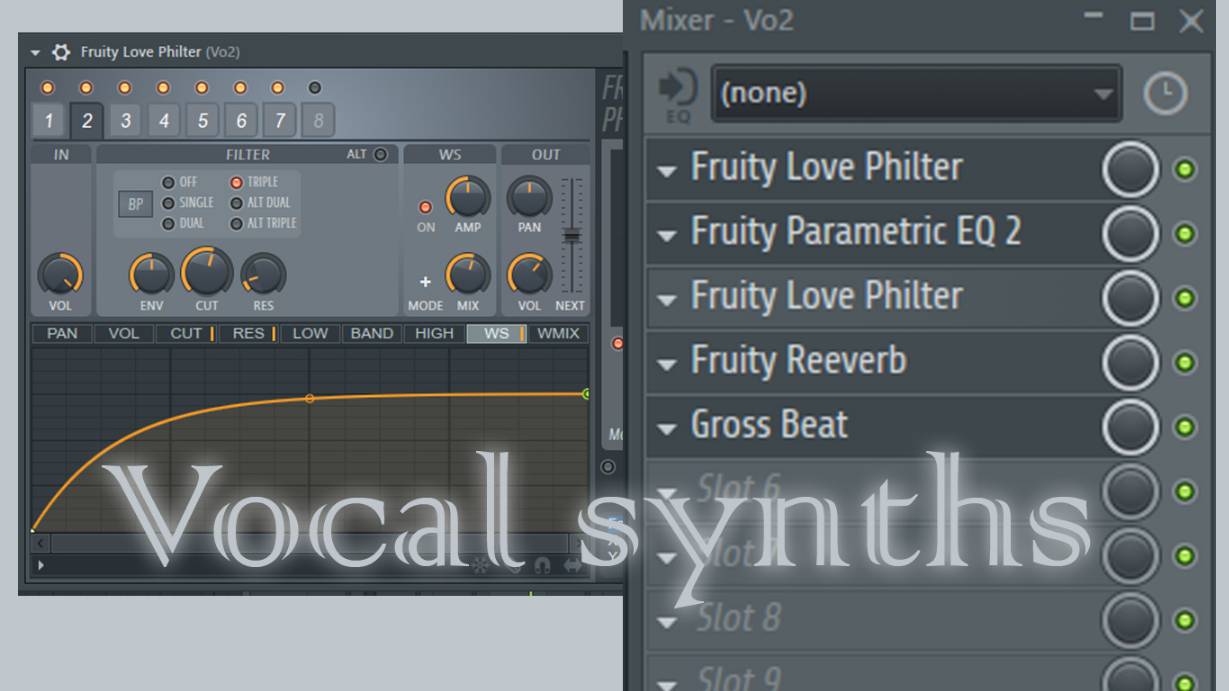Select filter band 5

[202, 121]
